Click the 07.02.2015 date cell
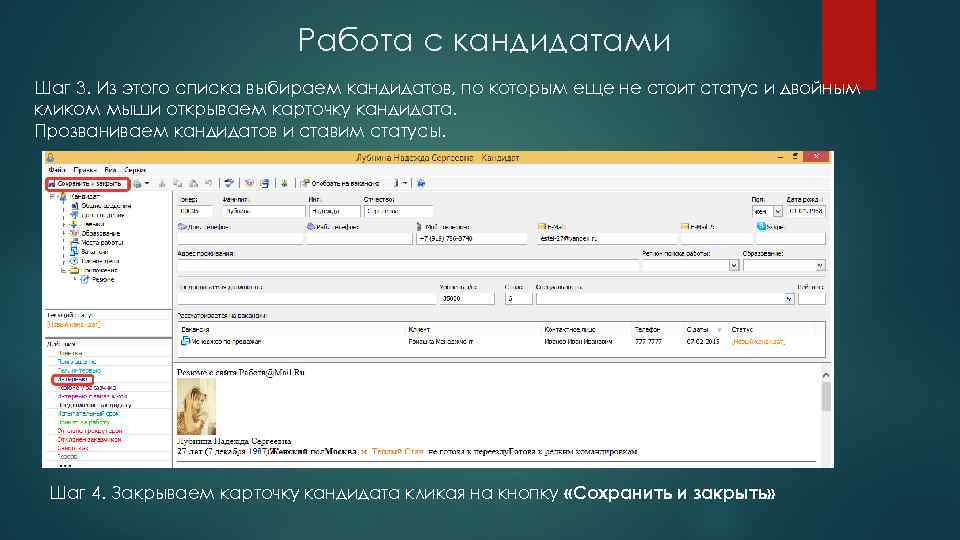Image resolution: width=960 pixels, height=540 pixels. click(x=702, y=342)
